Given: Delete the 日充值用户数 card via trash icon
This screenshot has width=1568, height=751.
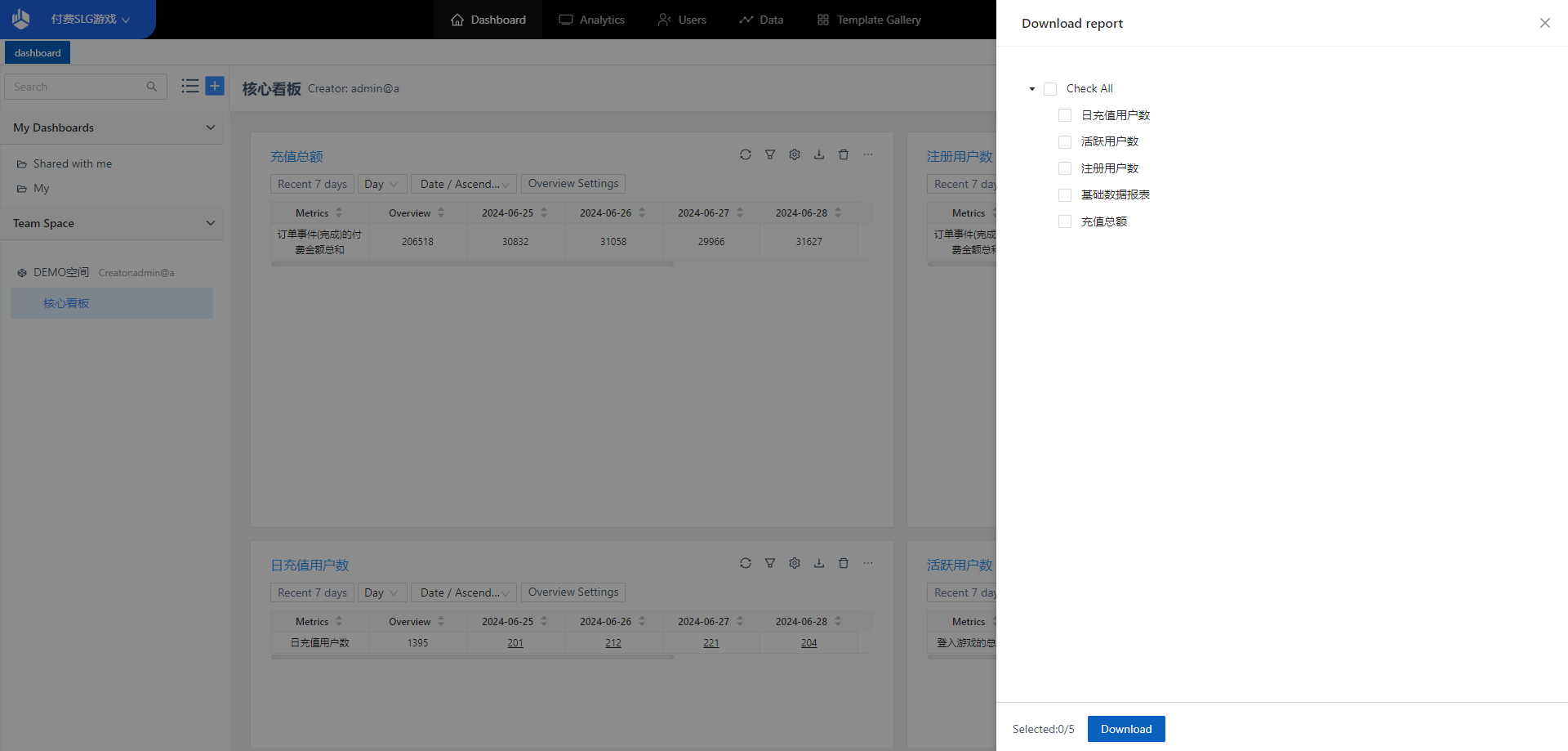Looking at the screenshot, I should [x=843, y=563].
